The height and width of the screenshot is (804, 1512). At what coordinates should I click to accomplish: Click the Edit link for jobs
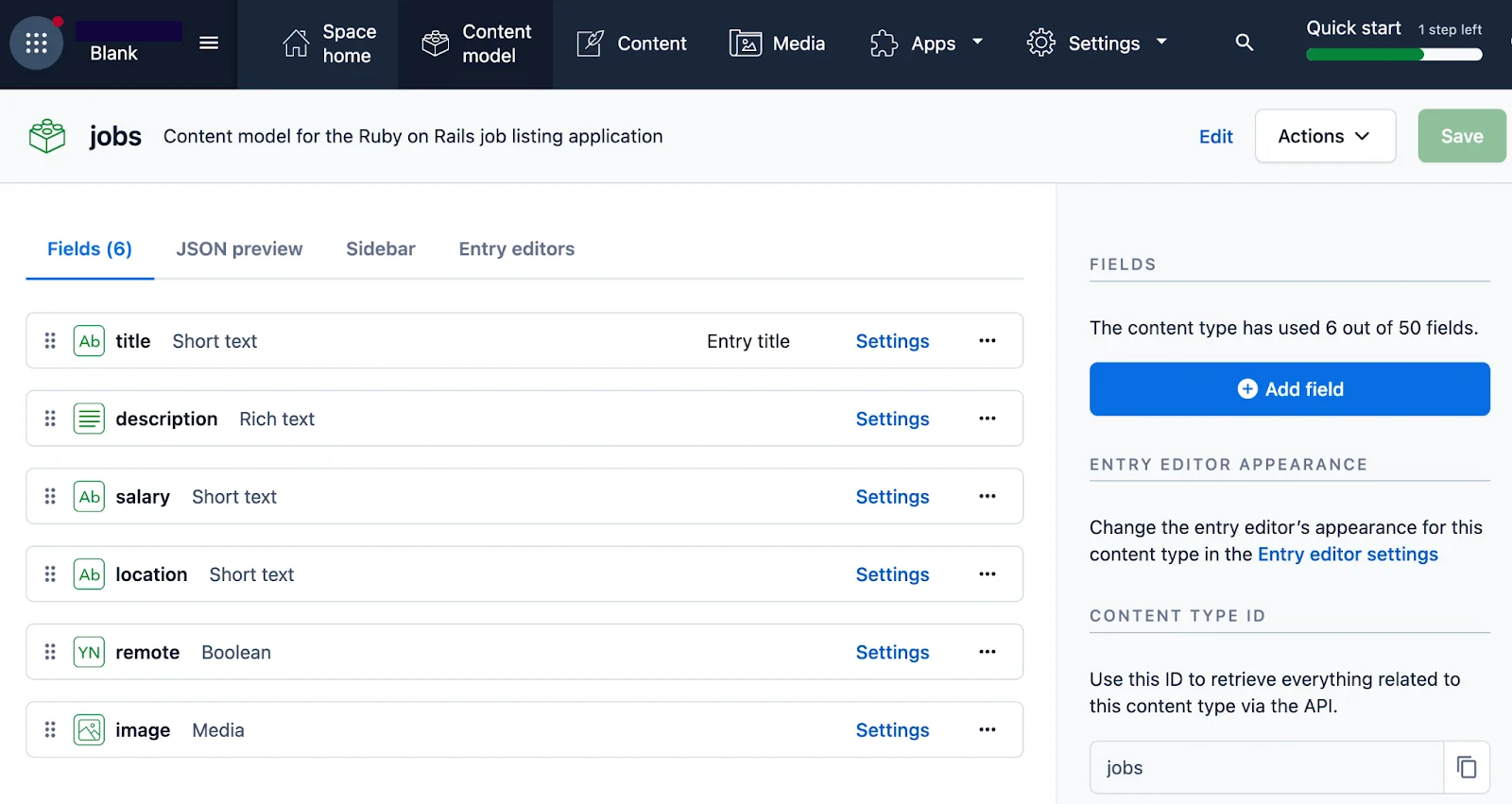click(1215, 137)
